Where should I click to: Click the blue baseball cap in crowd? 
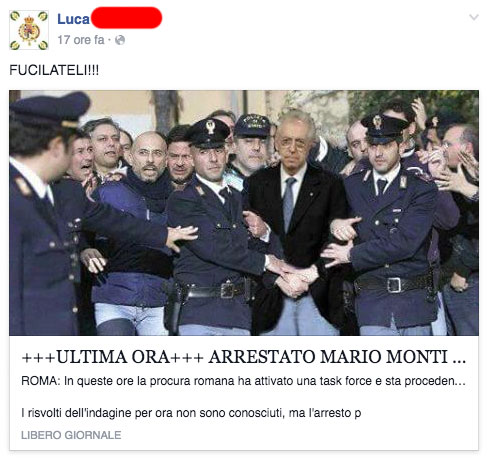pos(252,126)
